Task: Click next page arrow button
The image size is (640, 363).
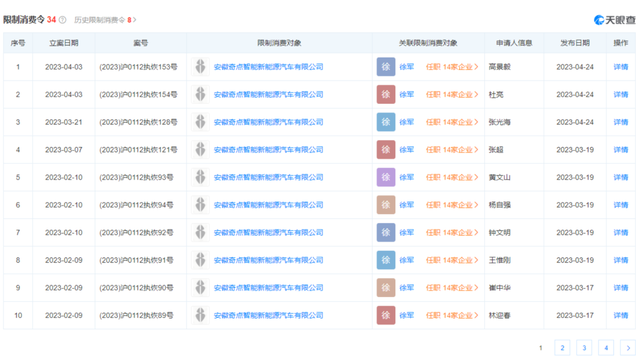Action: [628, 348]
